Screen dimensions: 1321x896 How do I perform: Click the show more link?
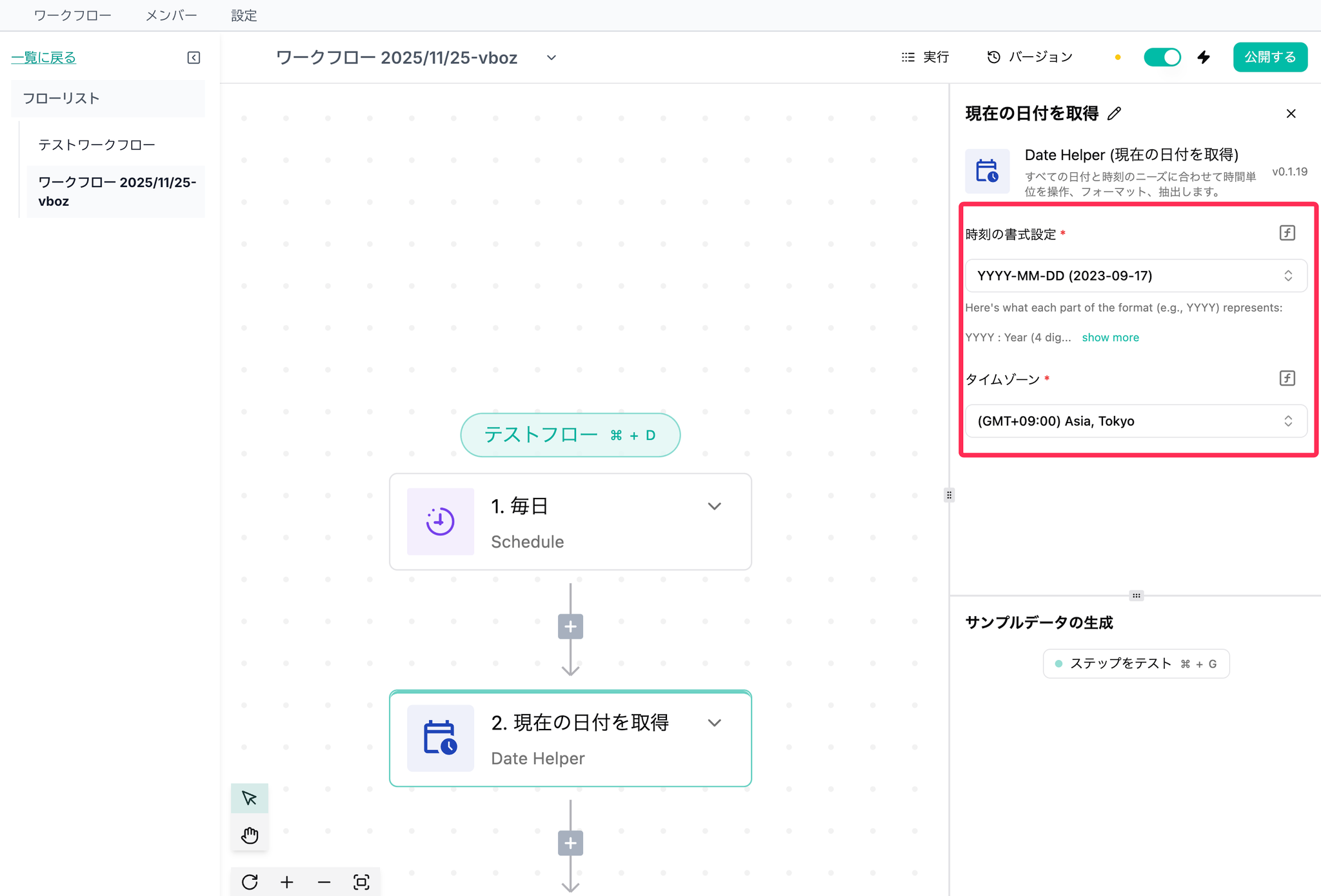[1110, 337]
